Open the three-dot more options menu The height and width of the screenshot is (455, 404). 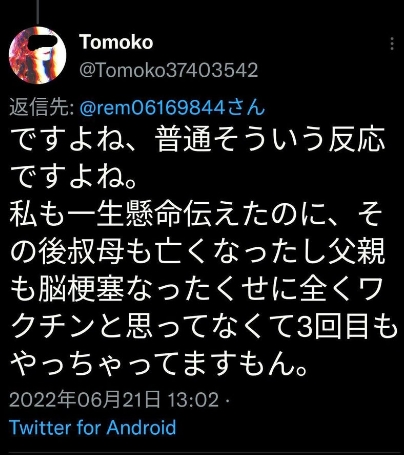pos(392,44)
